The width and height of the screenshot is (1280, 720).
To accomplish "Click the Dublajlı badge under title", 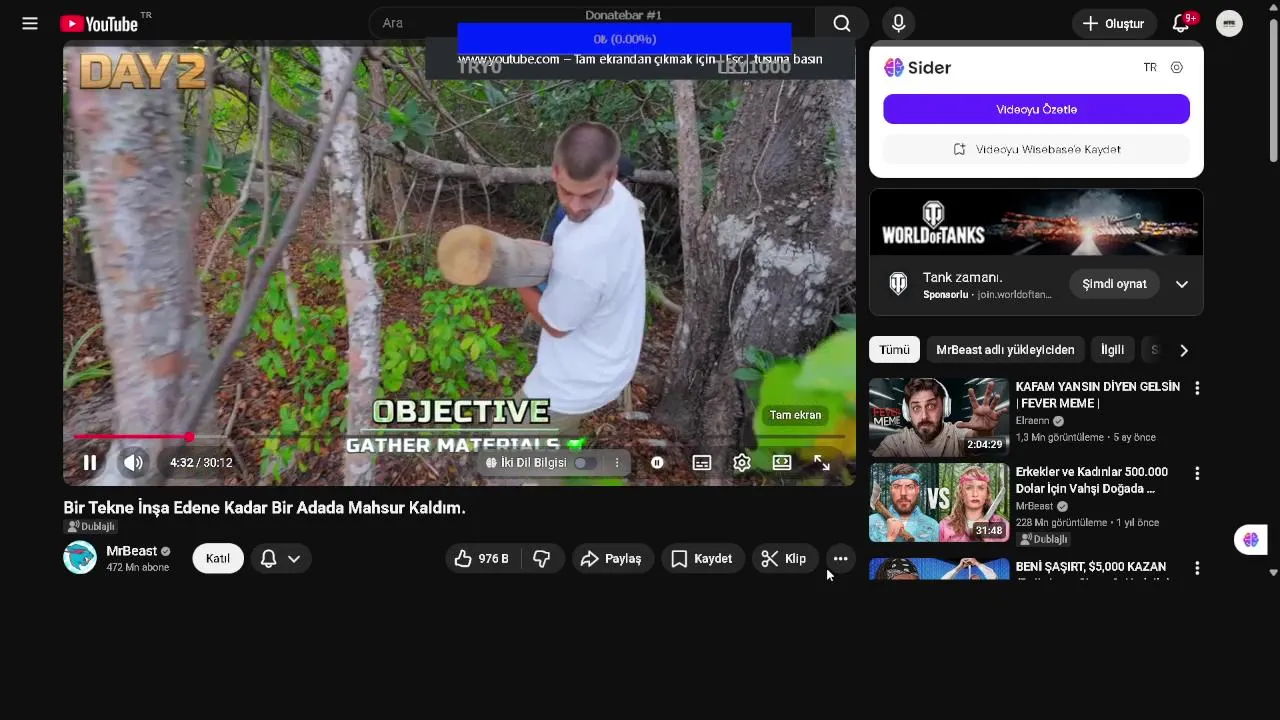I will point(91,527).
